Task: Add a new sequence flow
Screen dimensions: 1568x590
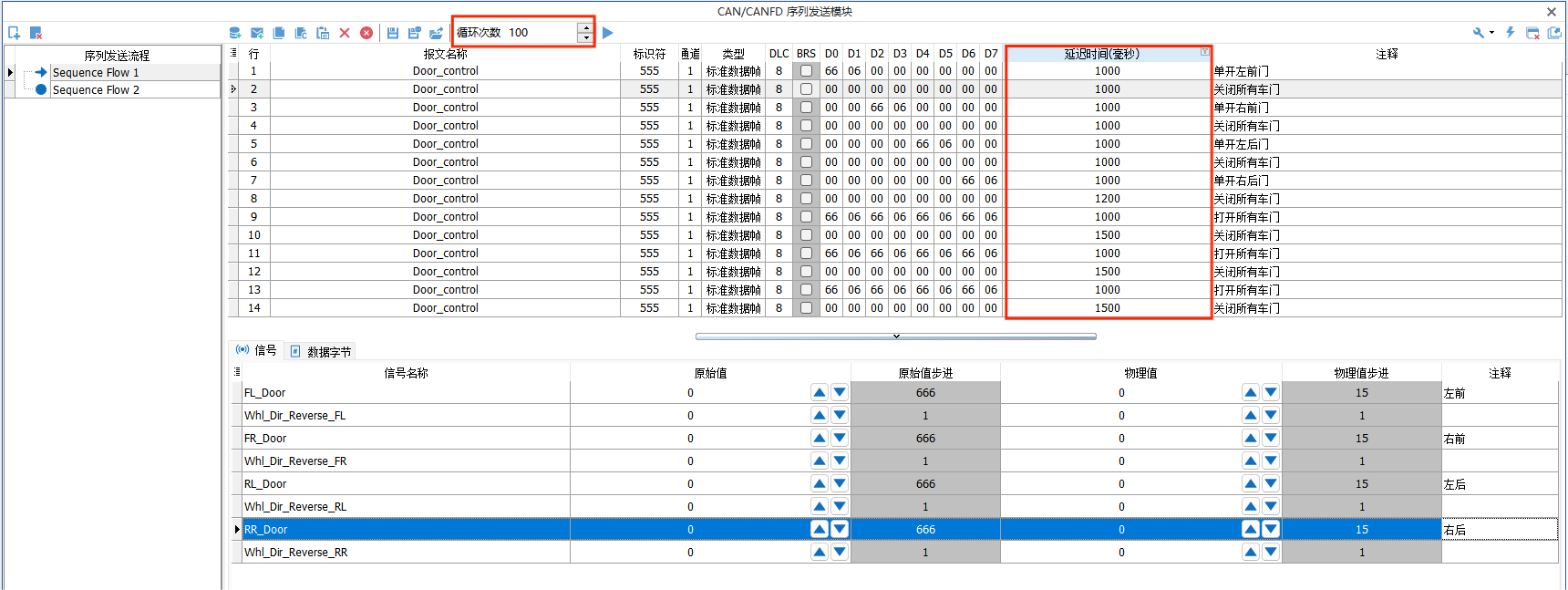Action: [x=15, y=33]
